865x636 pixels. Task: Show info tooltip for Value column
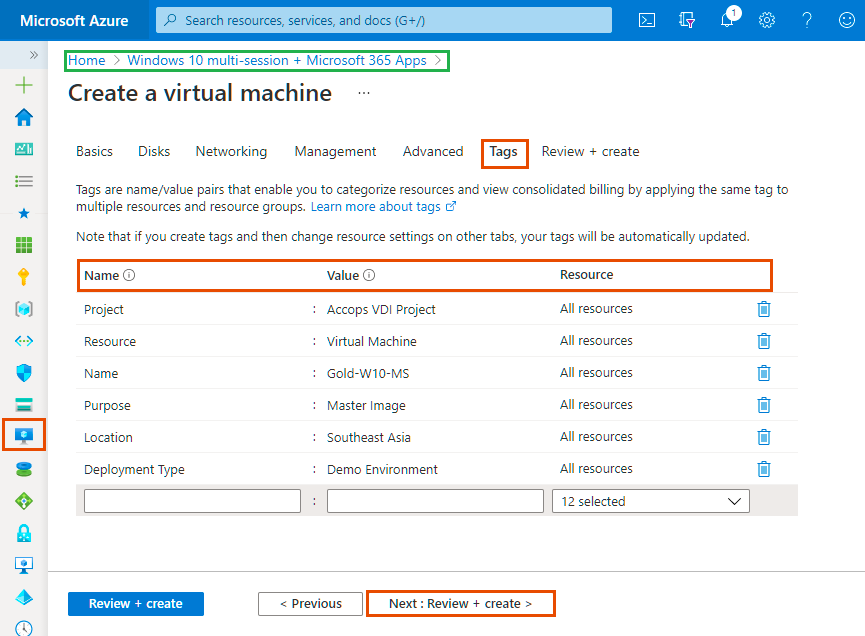369,275
